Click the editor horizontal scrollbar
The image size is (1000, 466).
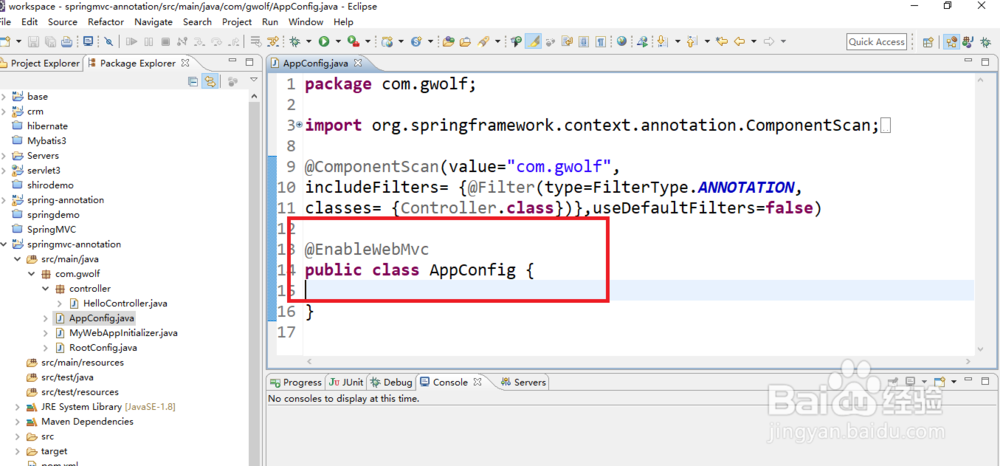point(640,361)
